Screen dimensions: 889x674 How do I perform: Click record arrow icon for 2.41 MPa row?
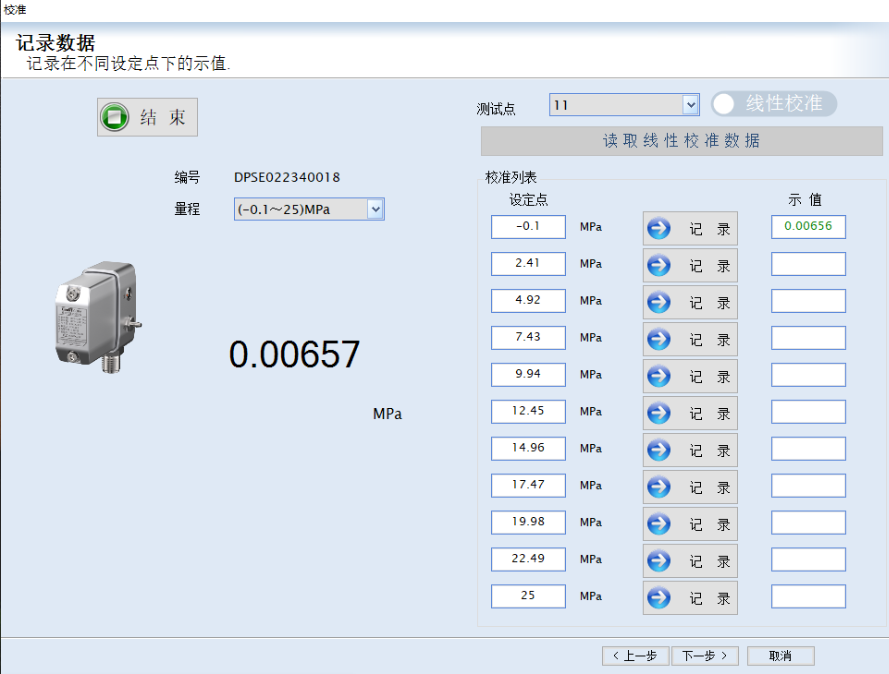[x=659, y=266]
